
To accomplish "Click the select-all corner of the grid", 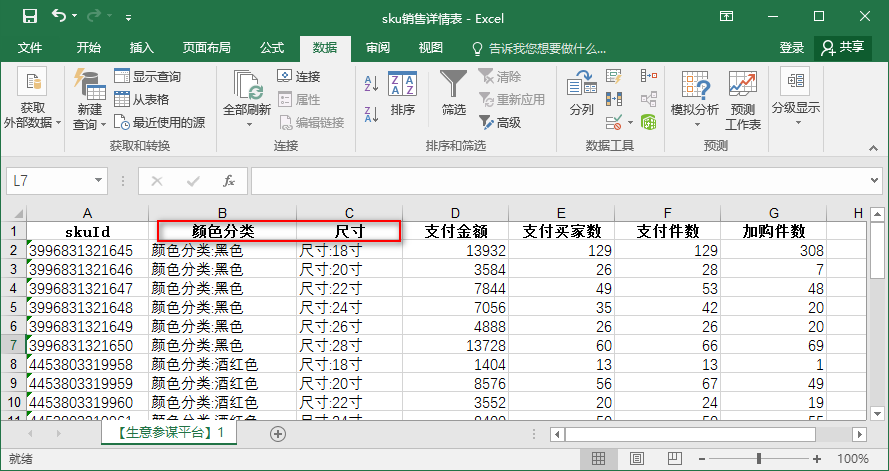I will [x=18, y=214].
